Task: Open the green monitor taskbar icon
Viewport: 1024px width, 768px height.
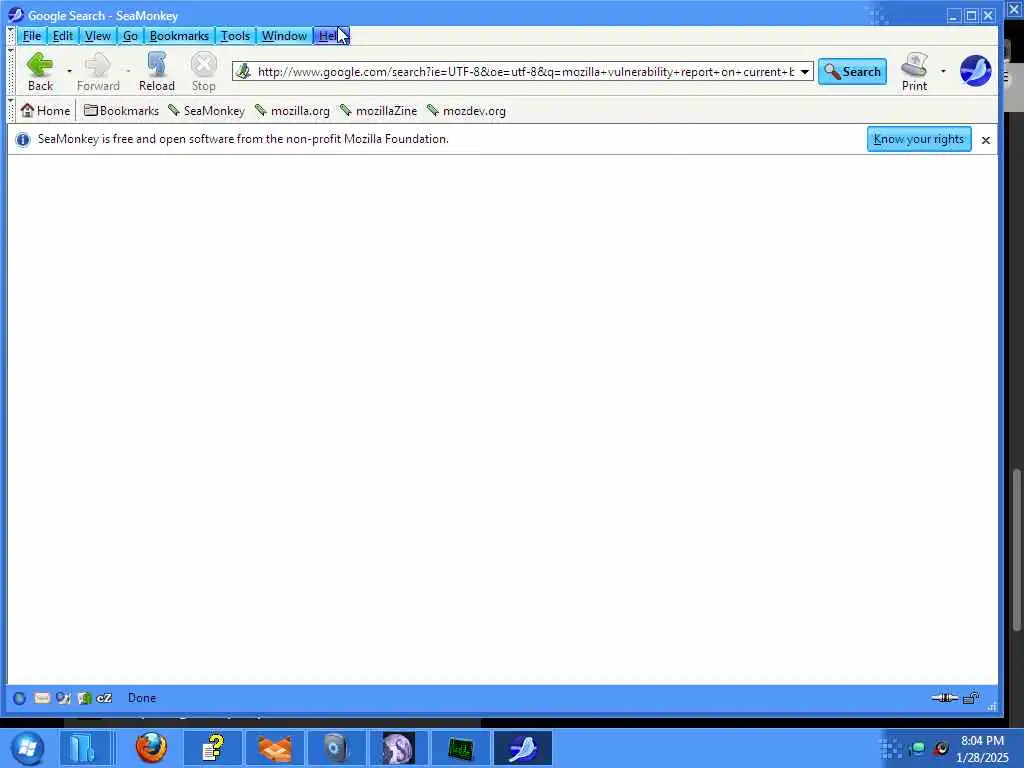Action: coord(461,748)
